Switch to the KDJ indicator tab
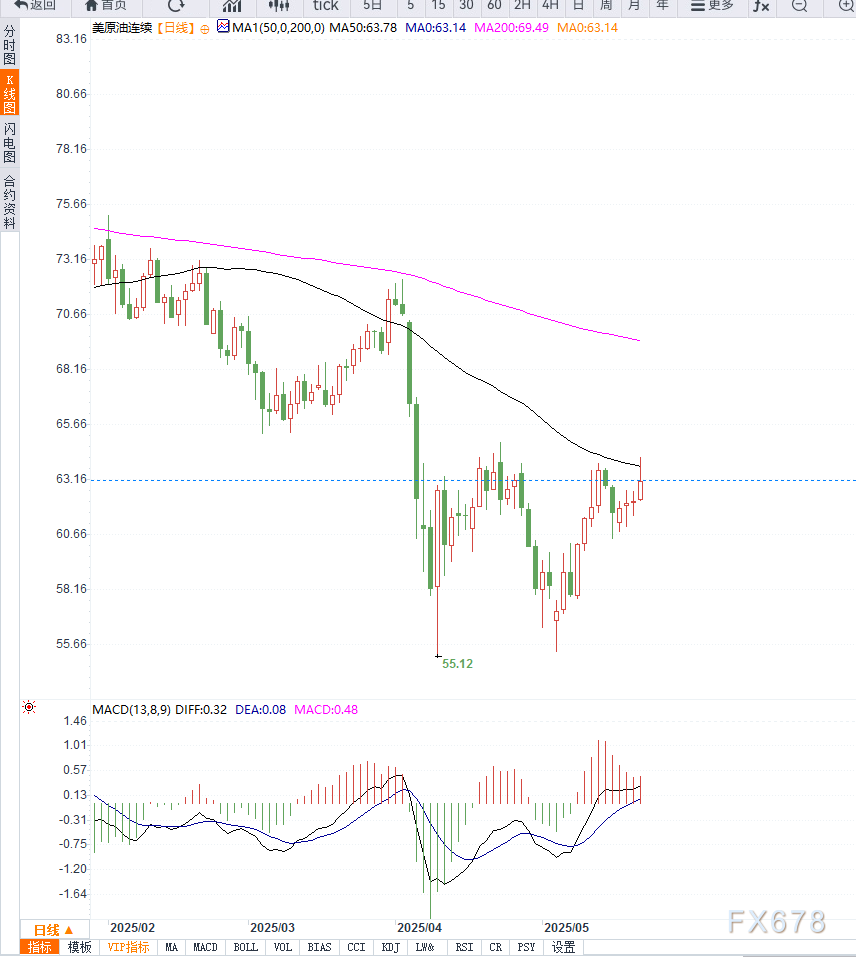856x957 pixels. [x=390, y=947]
